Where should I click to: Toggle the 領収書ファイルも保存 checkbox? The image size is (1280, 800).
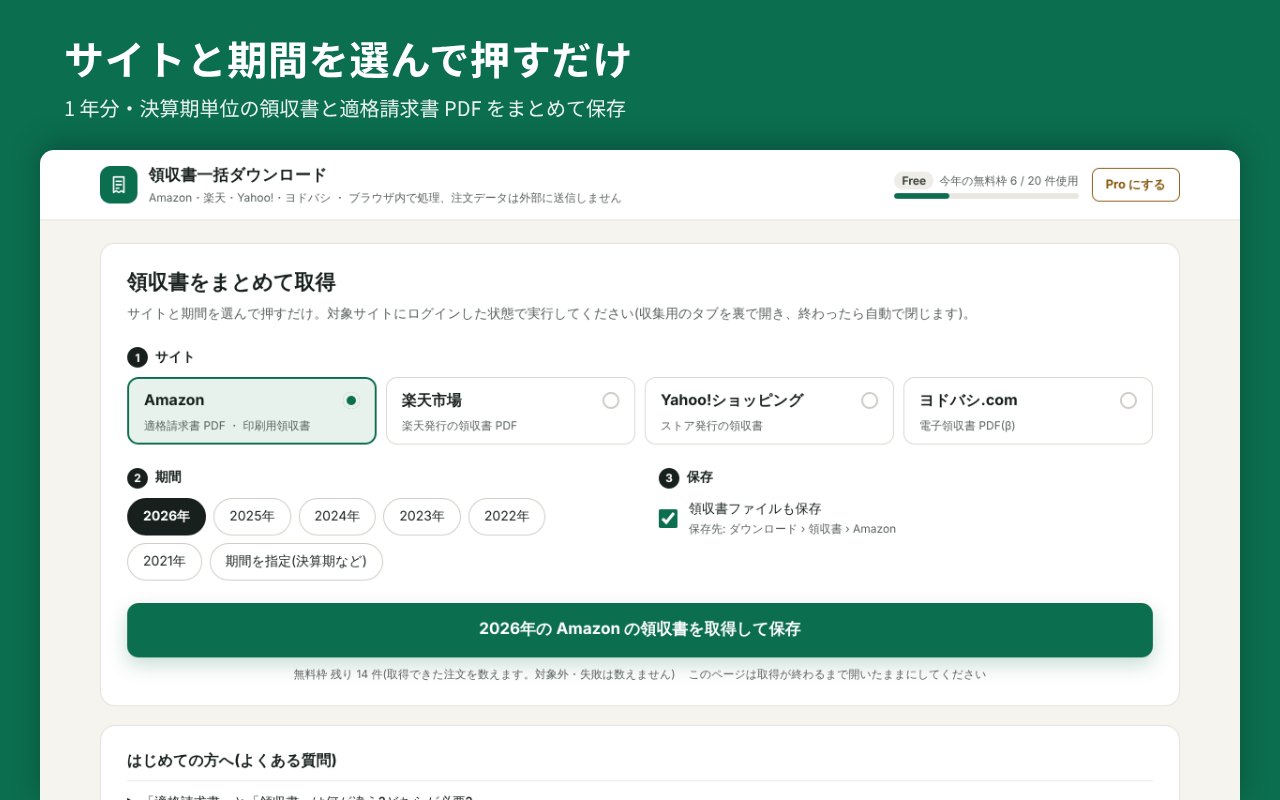click(668, 518)
